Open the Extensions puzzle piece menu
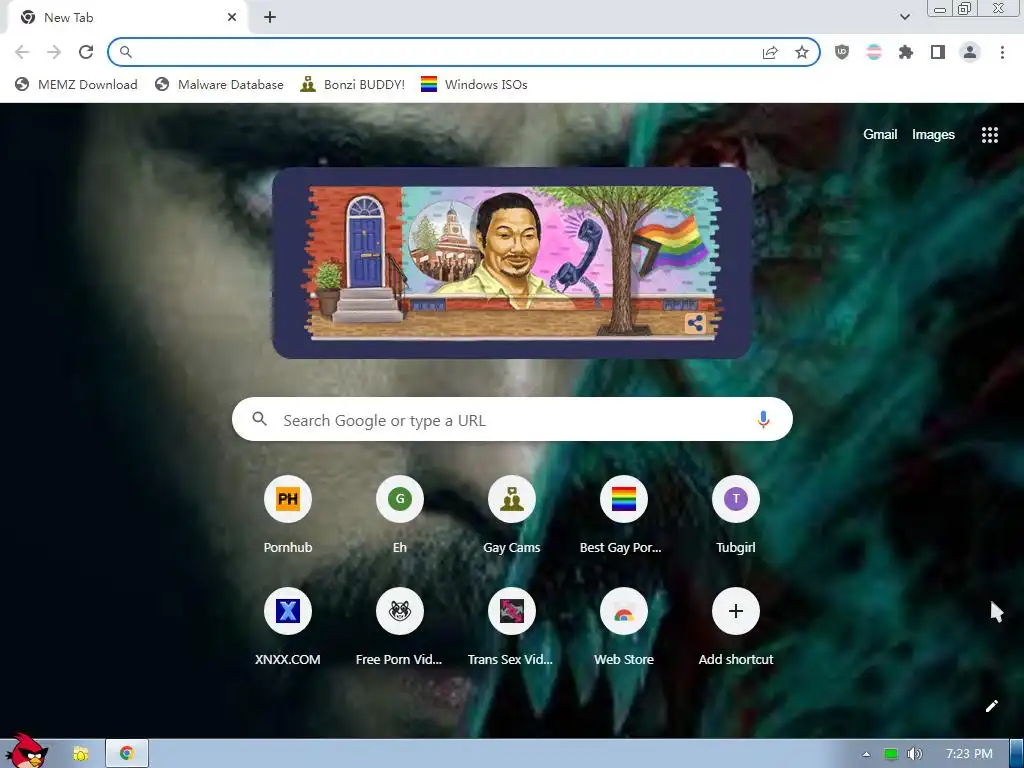Viewport: 1024px width, 768px height. coord(906,52)
